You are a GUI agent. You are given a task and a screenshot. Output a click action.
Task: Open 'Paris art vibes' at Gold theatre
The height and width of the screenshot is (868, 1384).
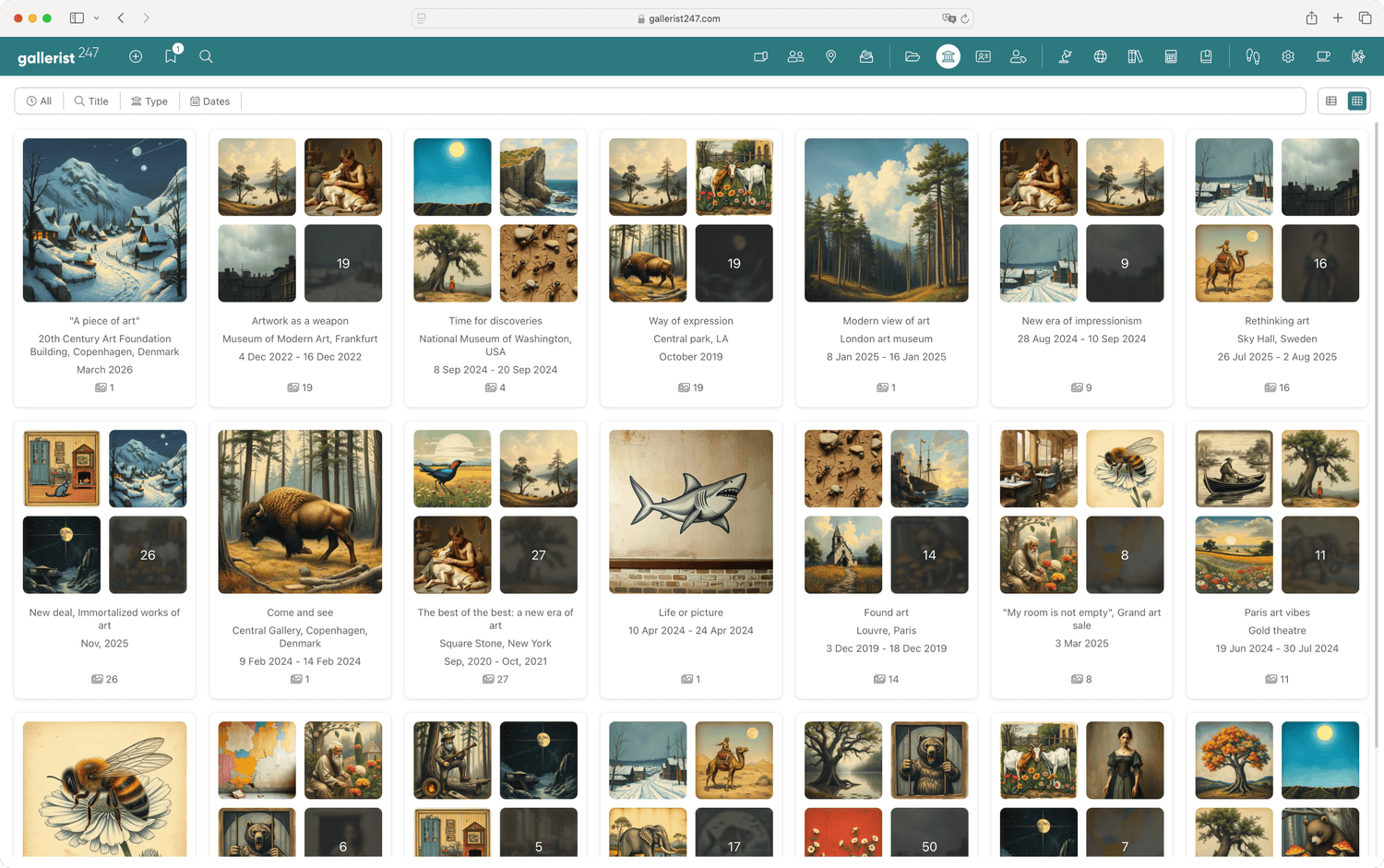coord(1277,612)
